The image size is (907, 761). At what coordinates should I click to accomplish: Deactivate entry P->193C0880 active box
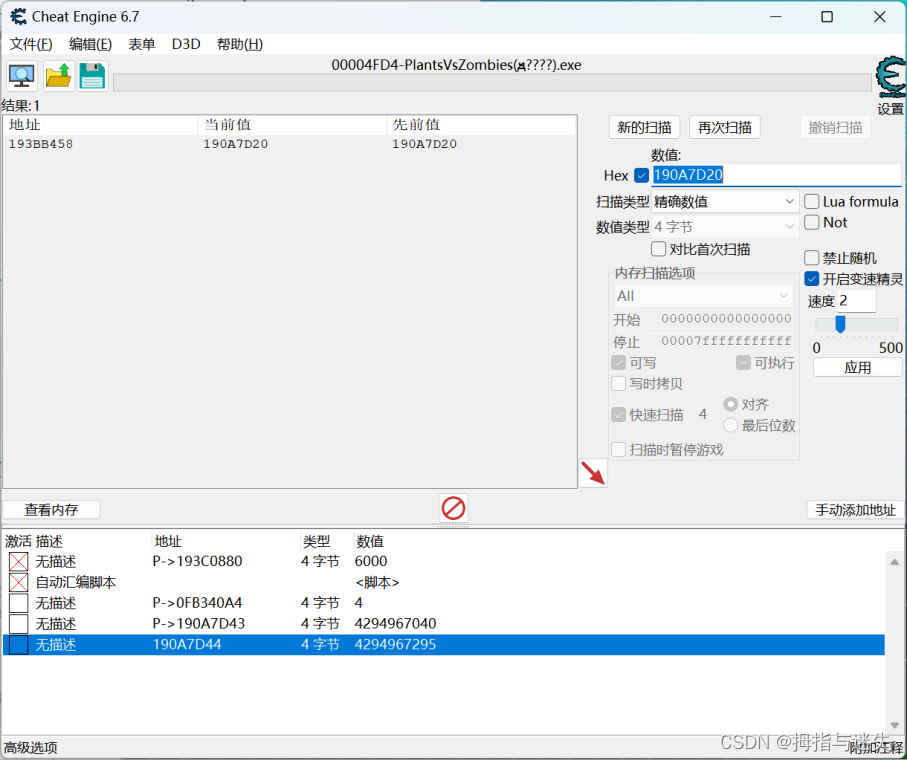[19, 561]
